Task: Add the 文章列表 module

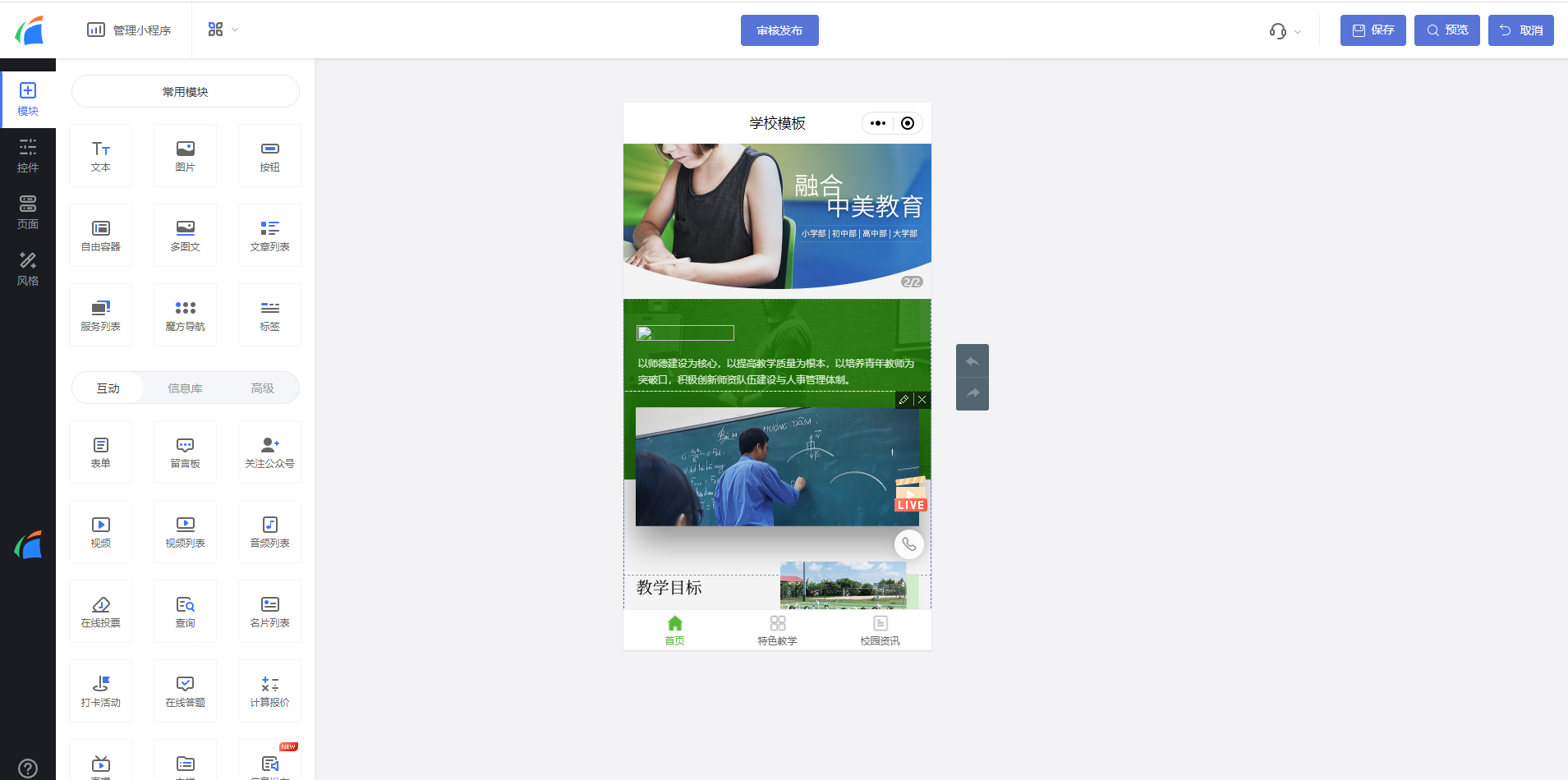Action: (270, 236)
